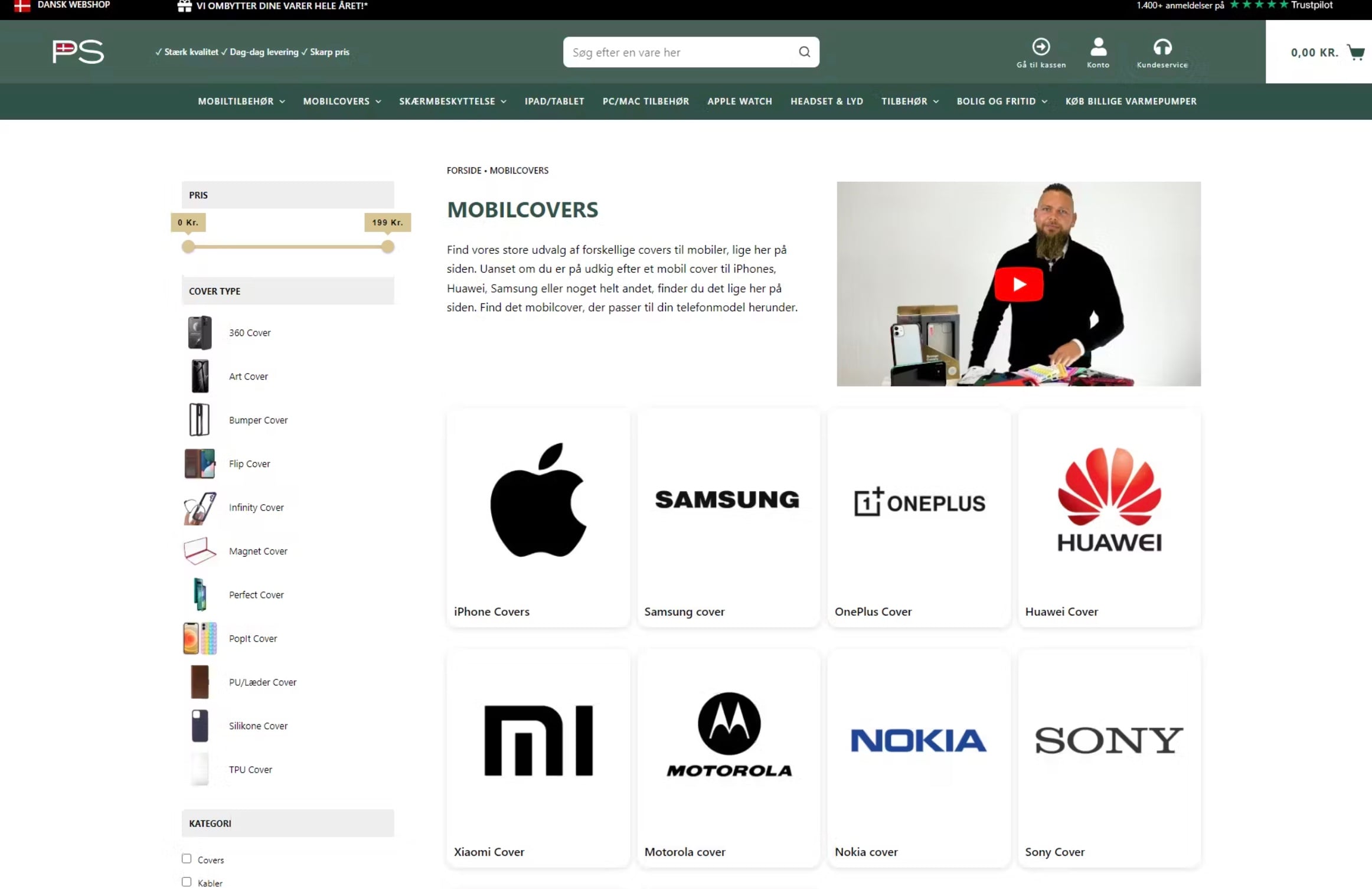1372x889 pixels.
Task: Open the shopping cart icon
Action: tap(1356, 53)
